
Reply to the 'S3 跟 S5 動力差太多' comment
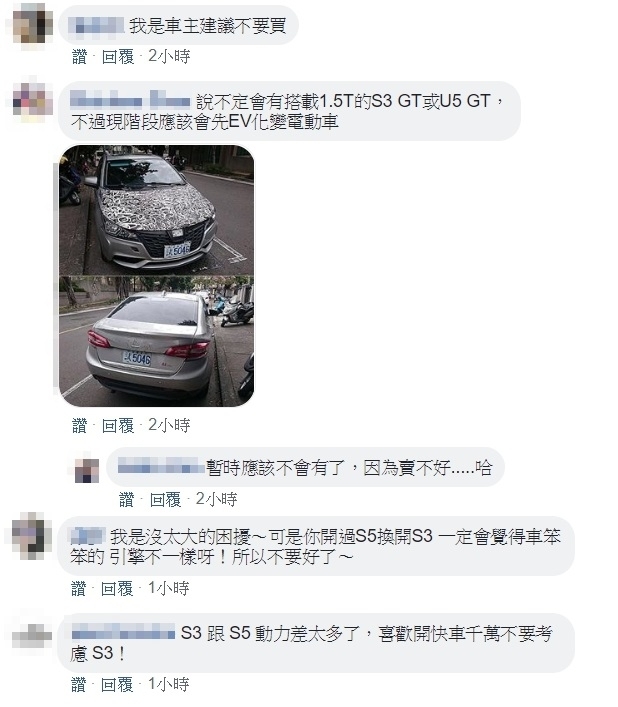click(x=117, y=685)
